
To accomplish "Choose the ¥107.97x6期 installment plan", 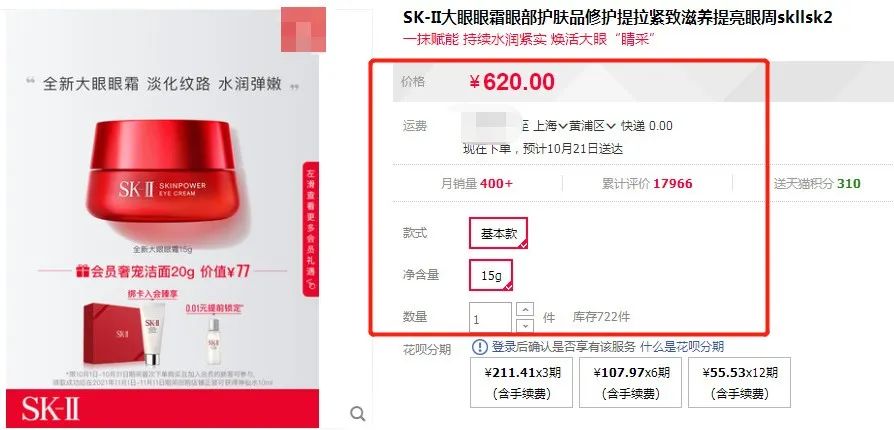I will [630, 382].
